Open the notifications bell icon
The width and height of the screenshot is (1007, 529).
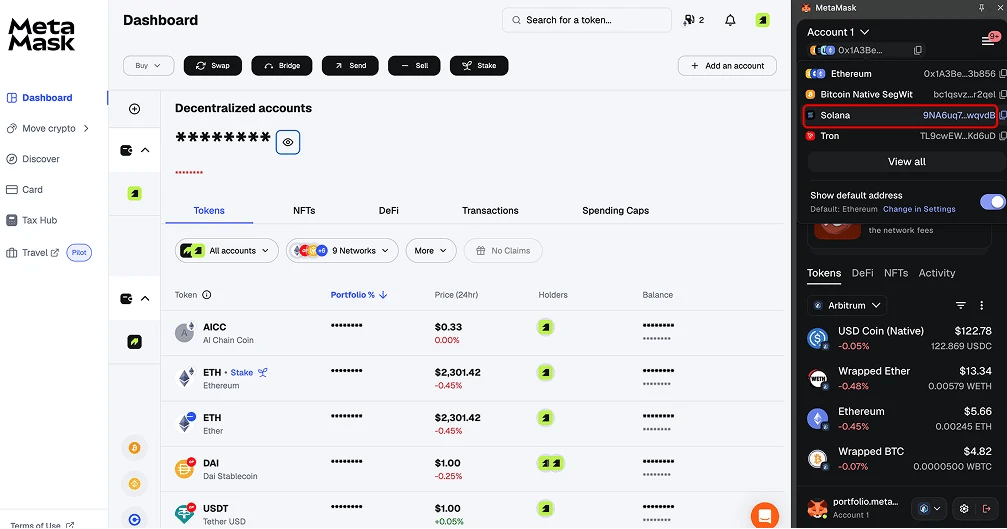point(730,20)
